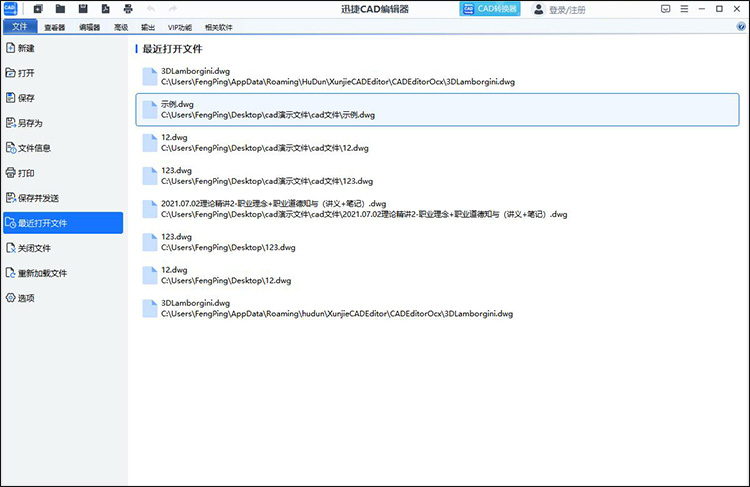The width and height of the screenshot is (750, 487).
Task: Open the hamburger main menu icon
Action: coord(684,9)
